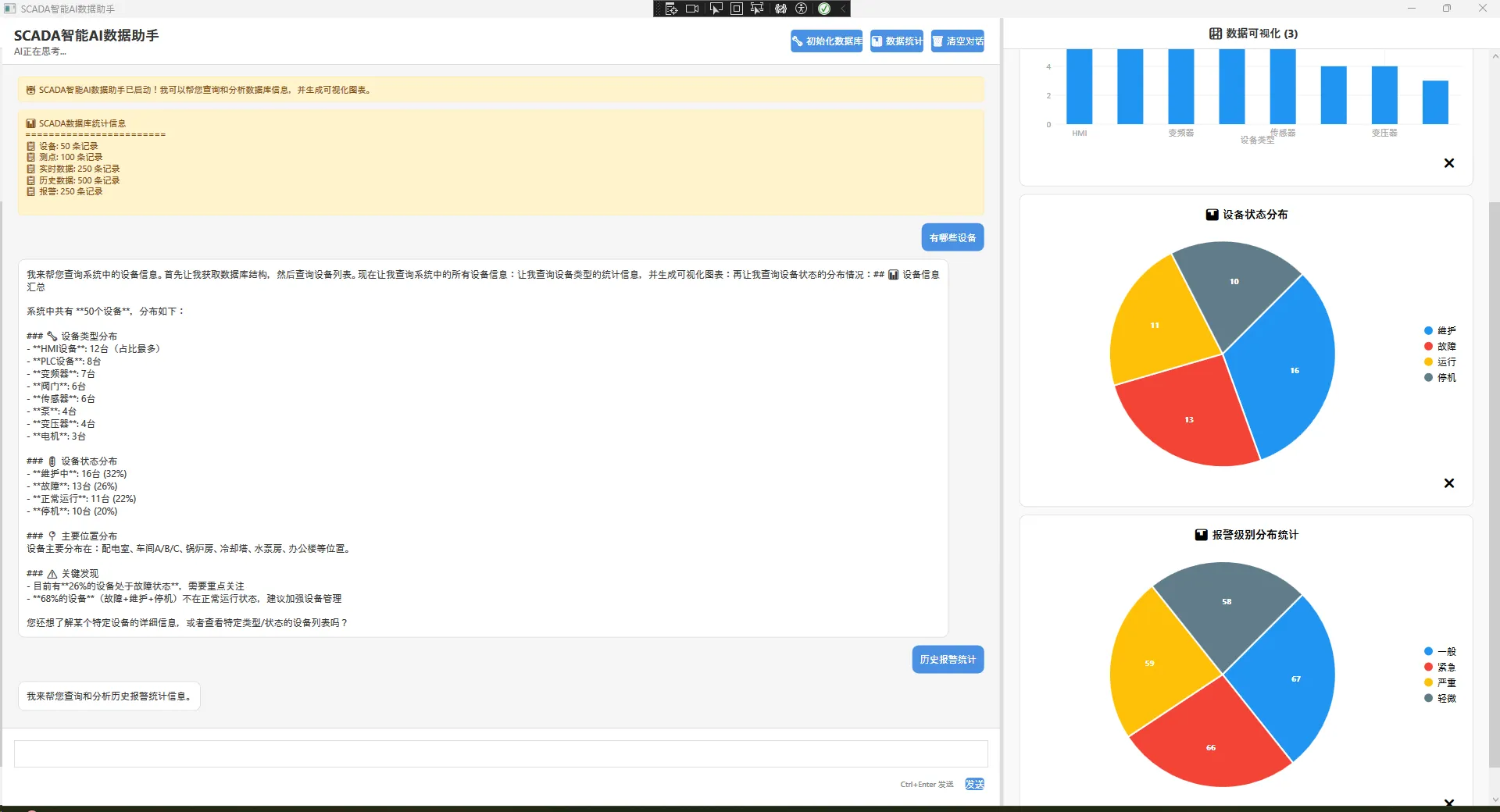Open 数据统计 from the header buttons
This screenshot has width=1500, height=812.
point(897,41)
